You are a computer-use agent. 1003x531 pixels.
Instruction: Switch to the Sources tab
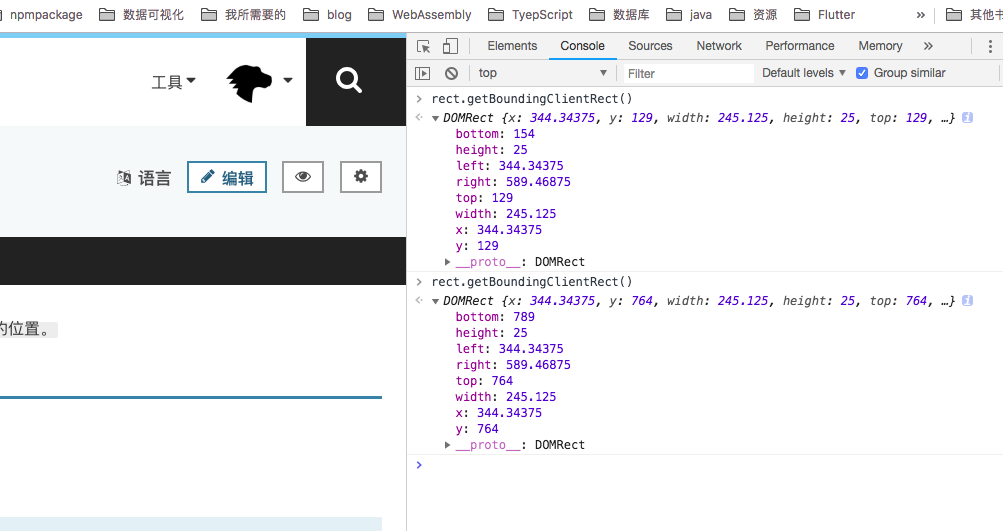650,46
